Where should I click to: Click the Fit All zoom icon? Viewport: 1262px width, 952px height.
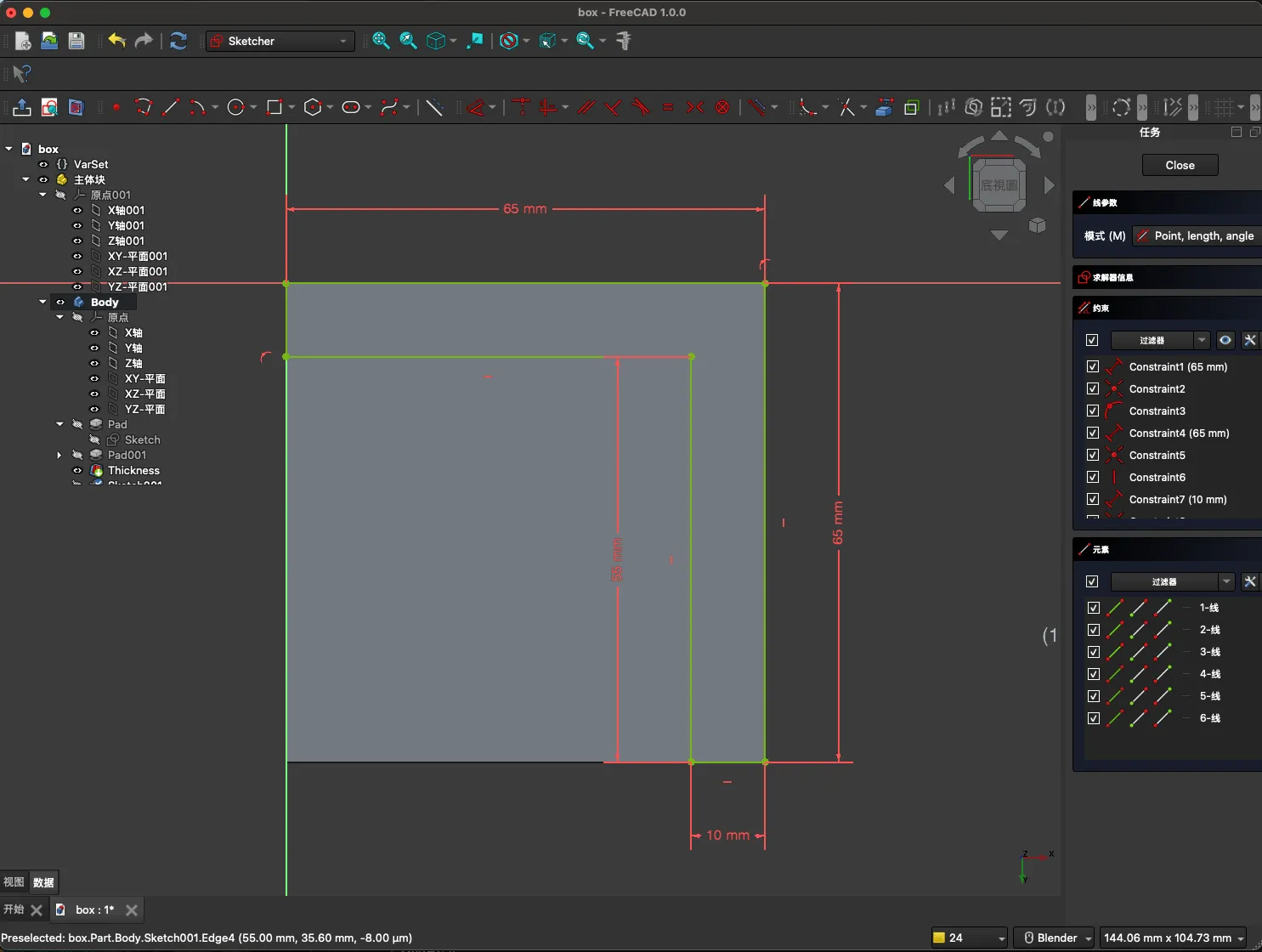coord(382,41)
